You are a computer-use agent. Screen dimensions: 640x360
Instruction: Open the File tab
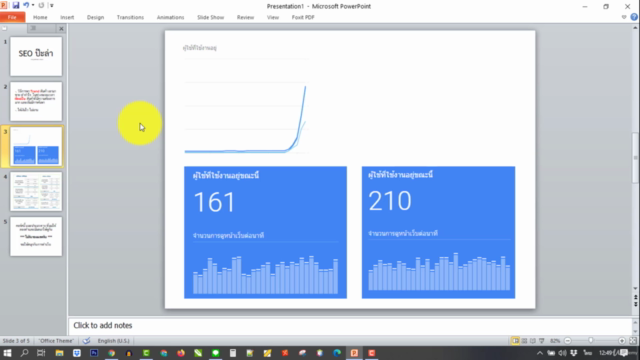pos(12,17)
